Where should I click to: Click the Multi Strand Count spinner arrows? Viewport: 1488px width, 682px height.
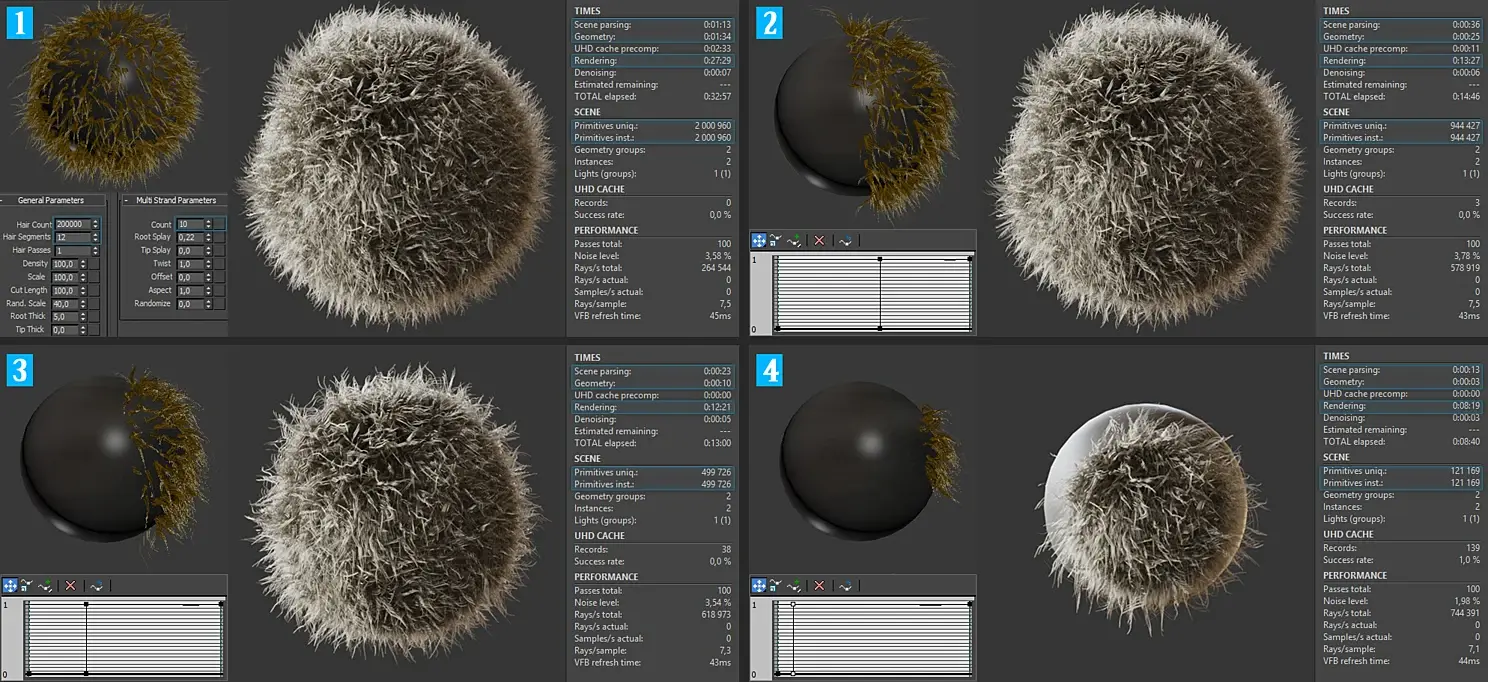coord(208,224)
